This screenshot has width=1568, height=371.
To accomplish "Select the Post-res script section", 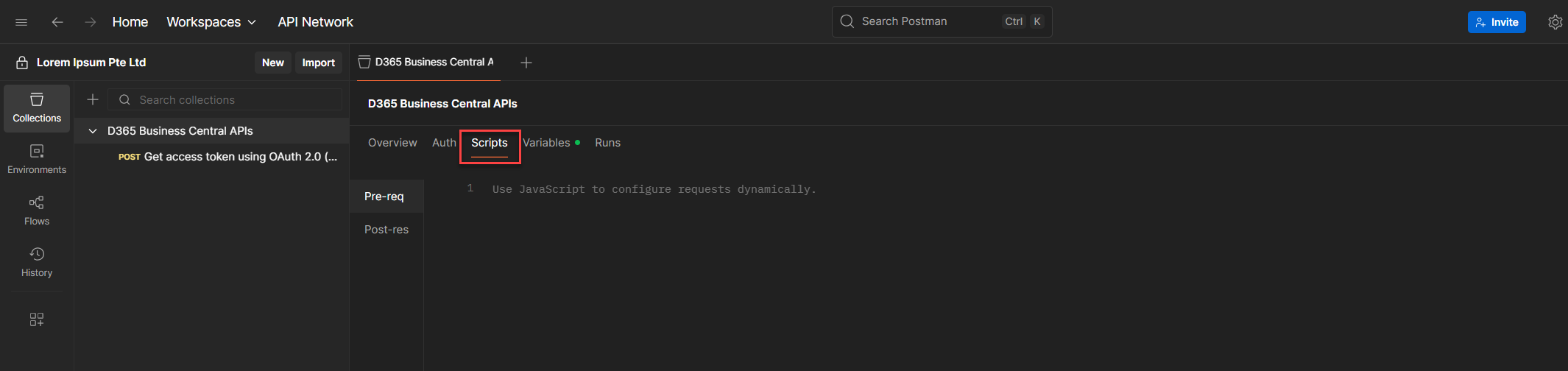I will click(386, 230).
